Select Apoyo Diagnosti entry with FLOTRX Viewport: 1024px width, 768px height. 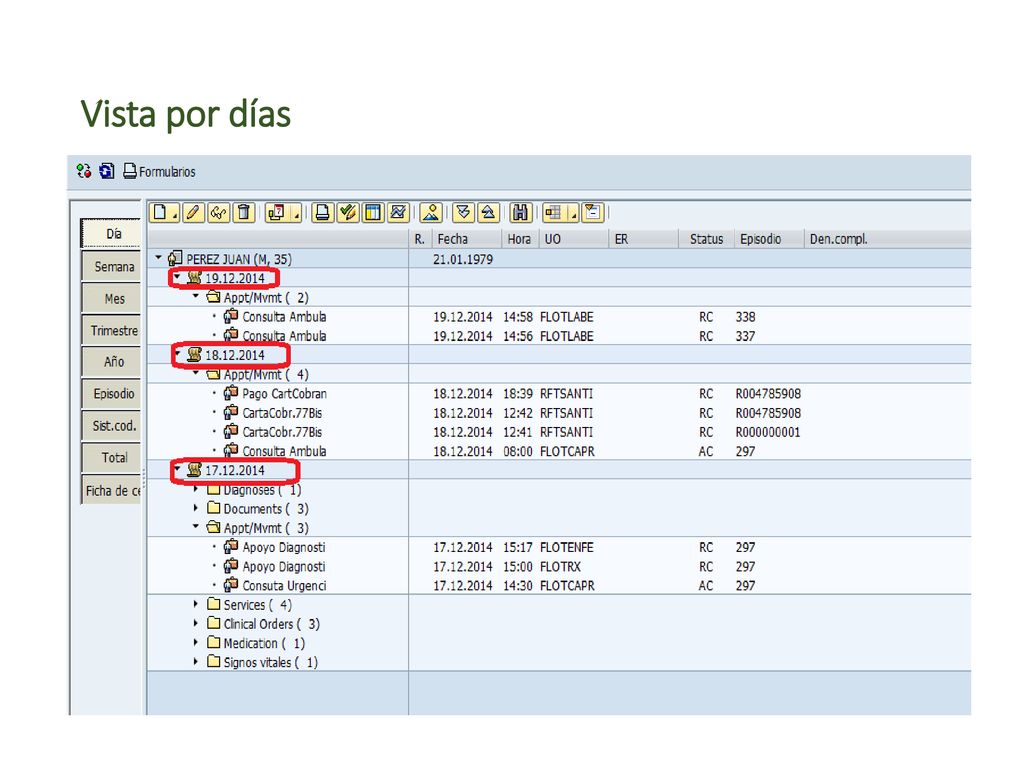tap(283, 567)
